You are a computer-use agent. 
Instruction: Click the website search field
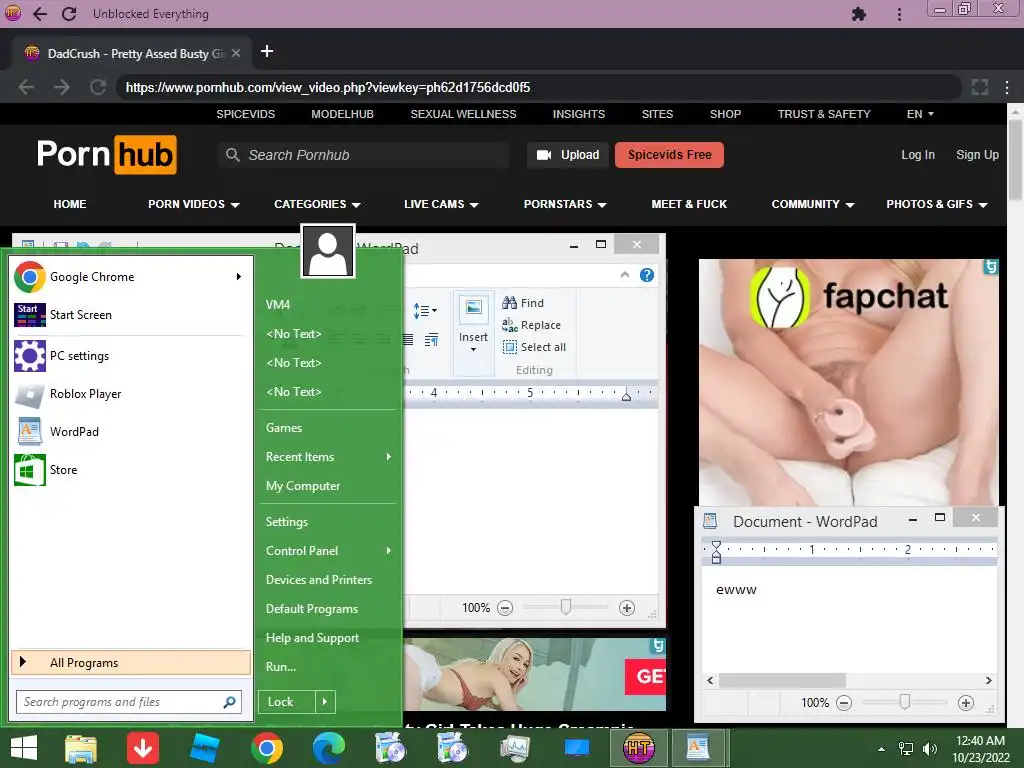pos(363,155)
